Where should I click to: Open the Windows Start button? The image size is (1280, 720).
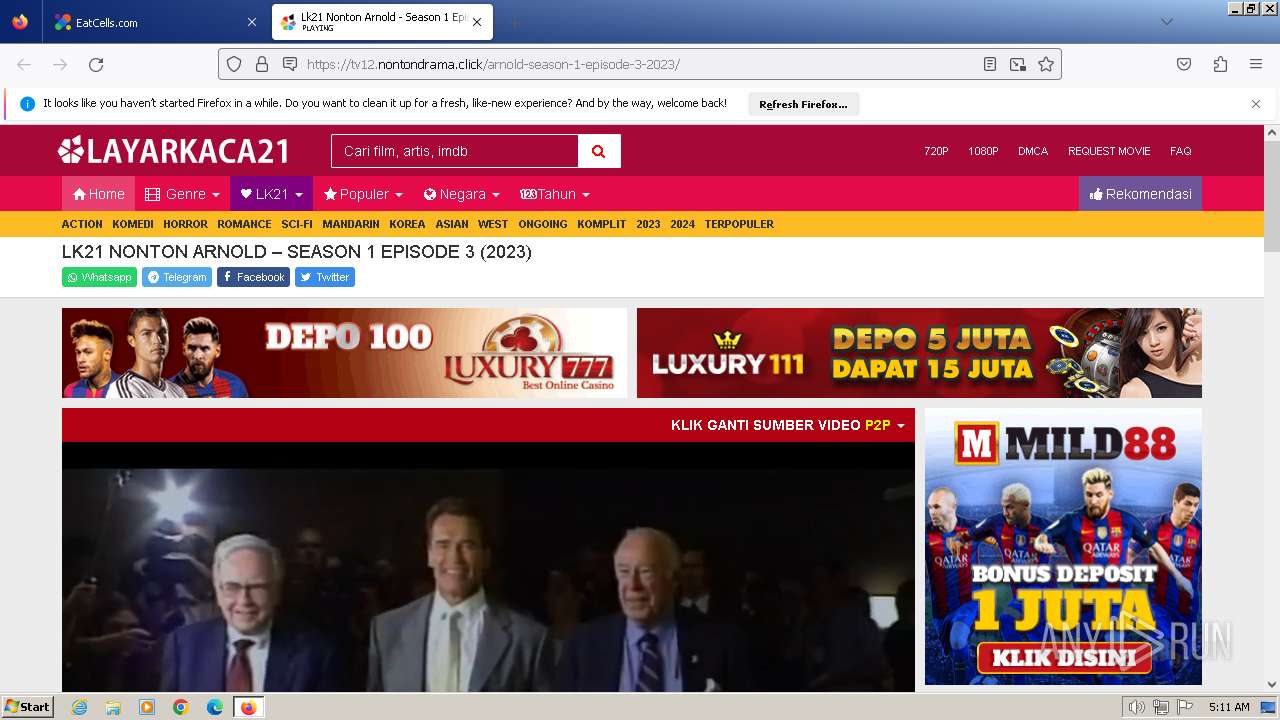click(x=28, y=707)
